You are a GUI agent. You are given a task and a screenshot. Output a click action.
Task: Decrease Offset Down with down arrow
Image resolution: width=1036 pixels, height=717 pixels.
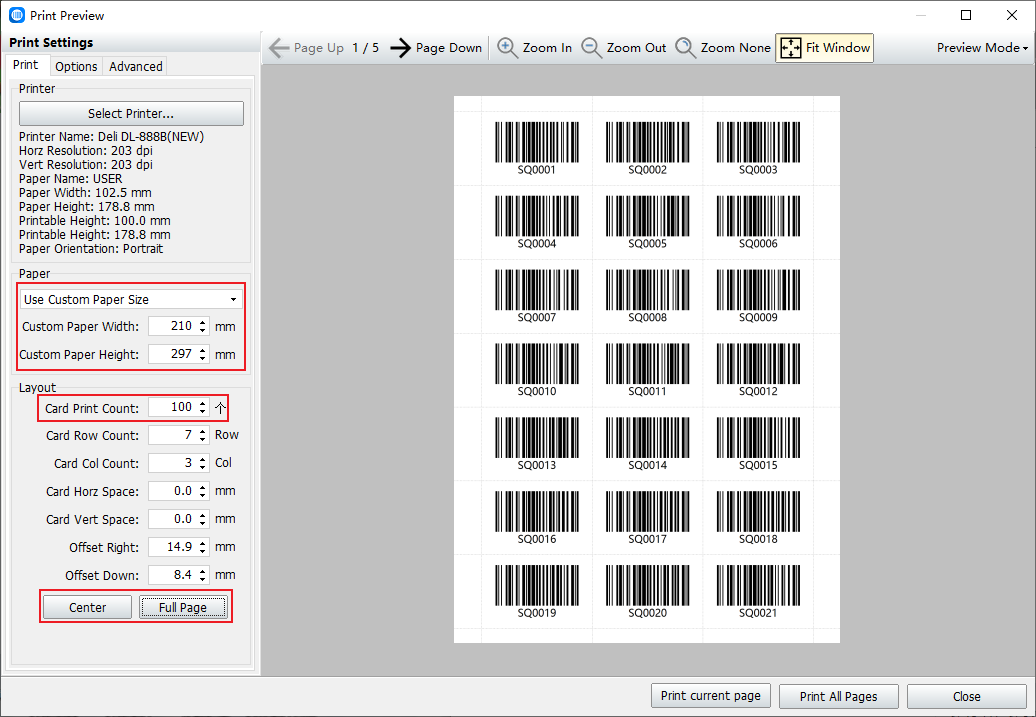tap(203, 580)
